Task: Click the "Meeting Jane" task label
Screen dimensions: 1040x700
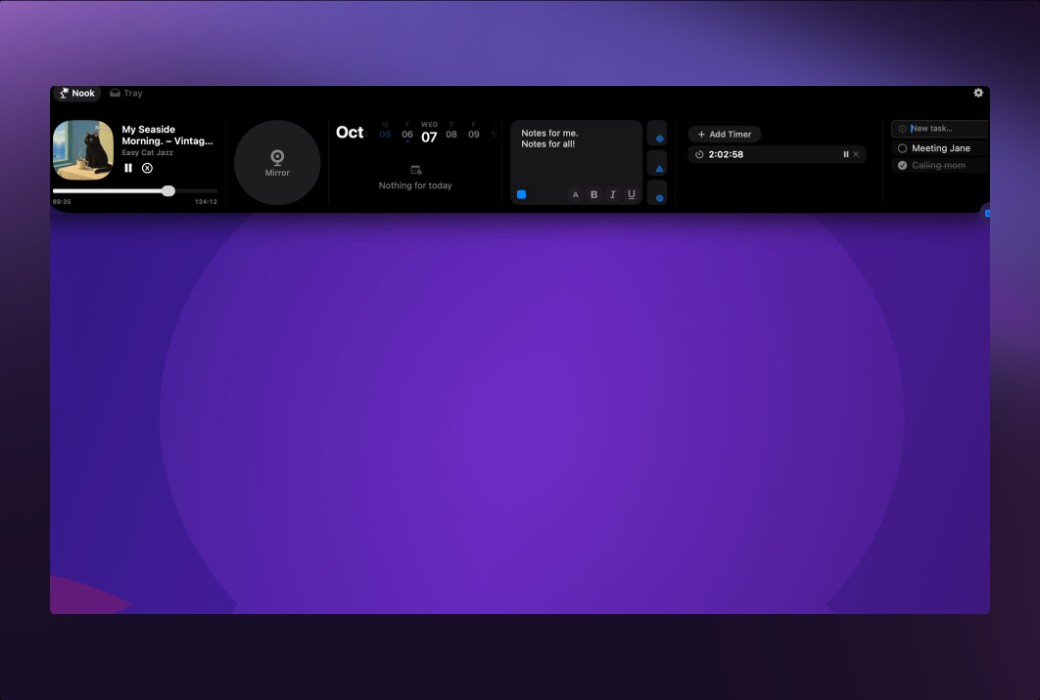Action: tap(941, 149)
